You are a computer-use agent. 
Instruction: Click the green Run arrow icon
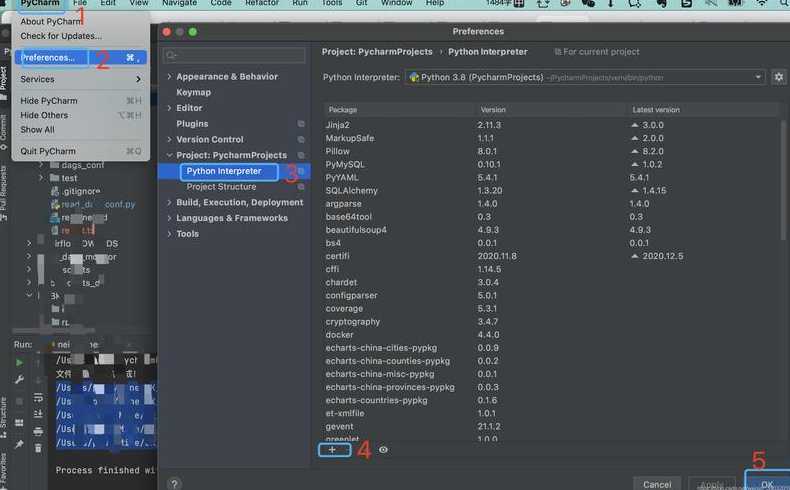(x=19, y=363)
